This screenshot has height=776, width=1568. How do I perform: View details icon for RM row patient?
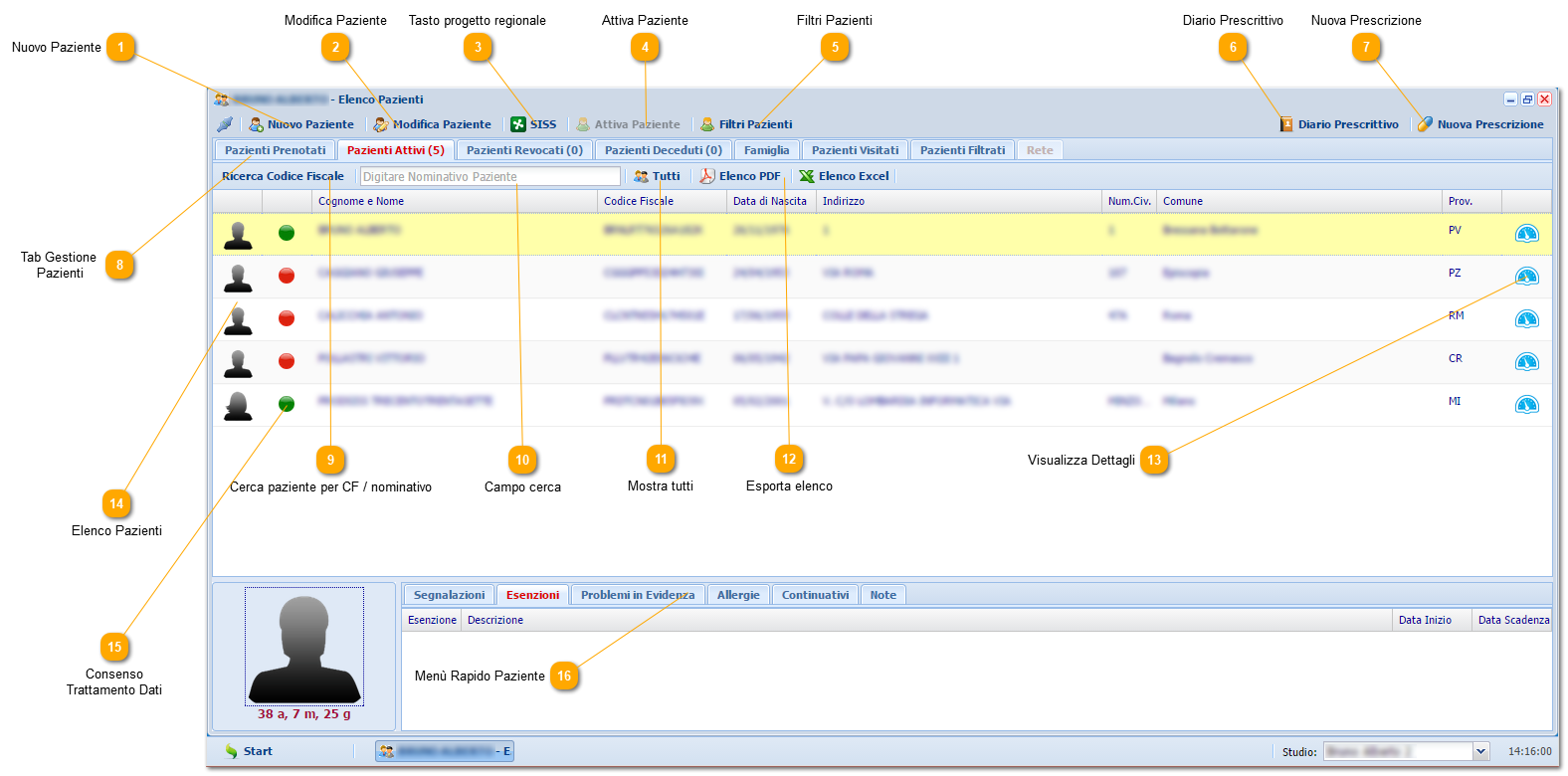tap(1527, 319)
